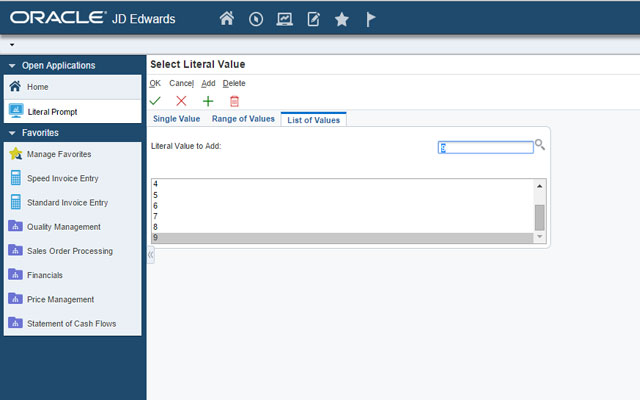Click the Standard Invoice Entry calculator icon
The width and height of the screenshot is (640, 400).
(16, 202)
